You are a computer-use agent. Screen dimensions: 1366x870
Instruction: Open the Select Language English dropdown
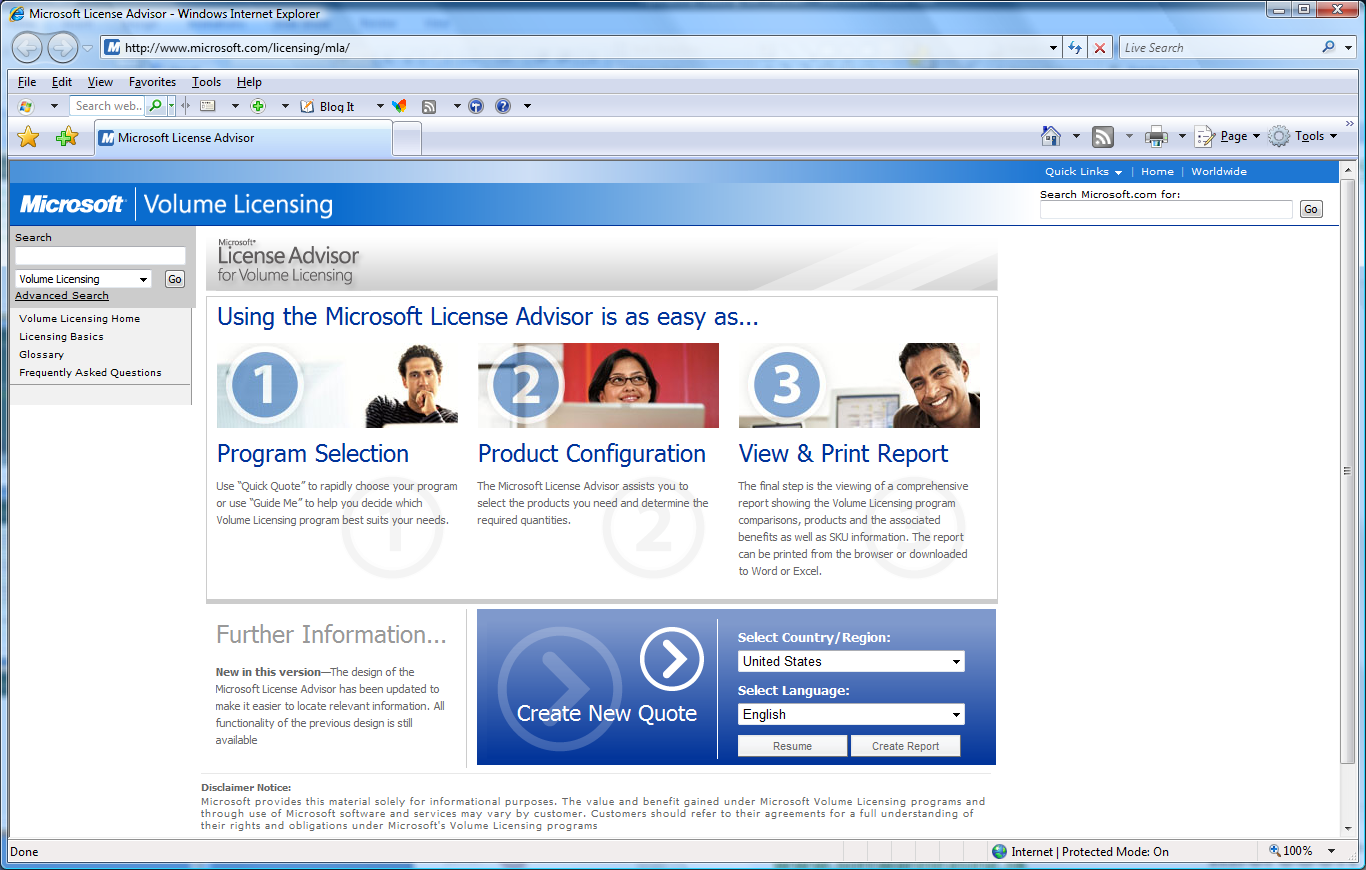[956, 715]
